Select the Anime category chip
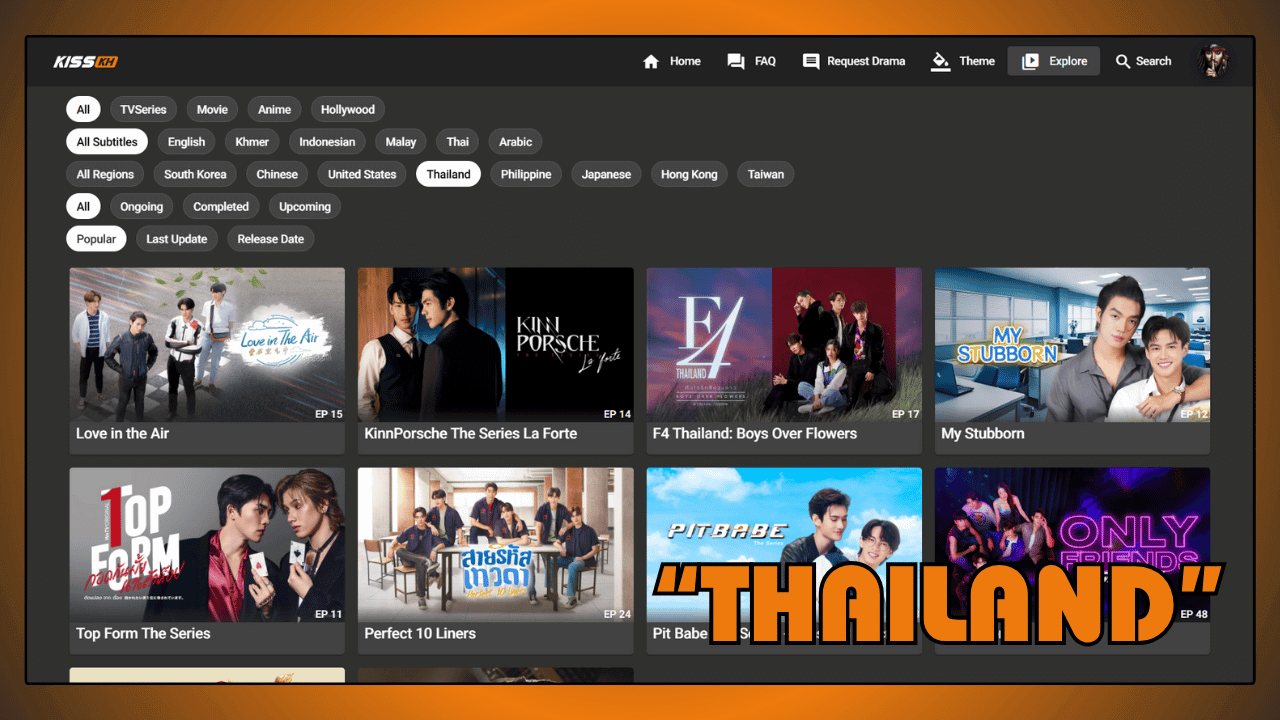 274,110
